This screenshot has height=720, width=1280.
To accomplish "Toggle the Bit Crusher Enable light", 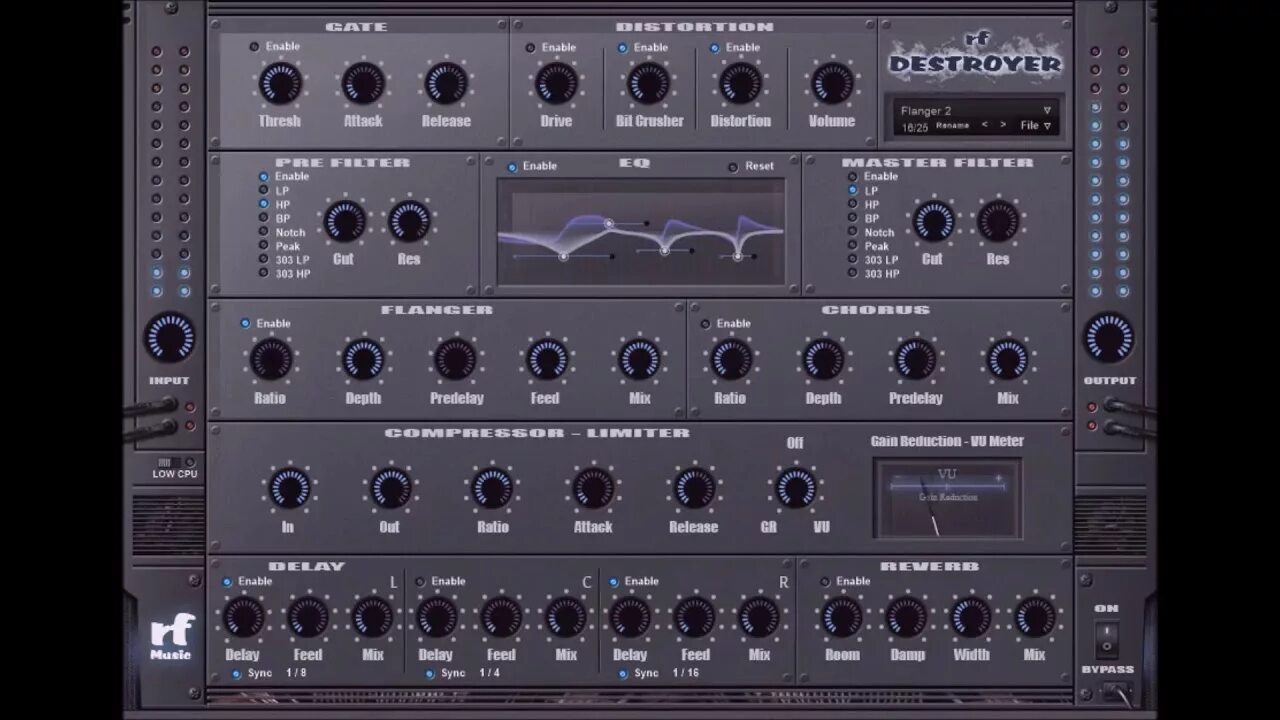I will click(622, 47).
